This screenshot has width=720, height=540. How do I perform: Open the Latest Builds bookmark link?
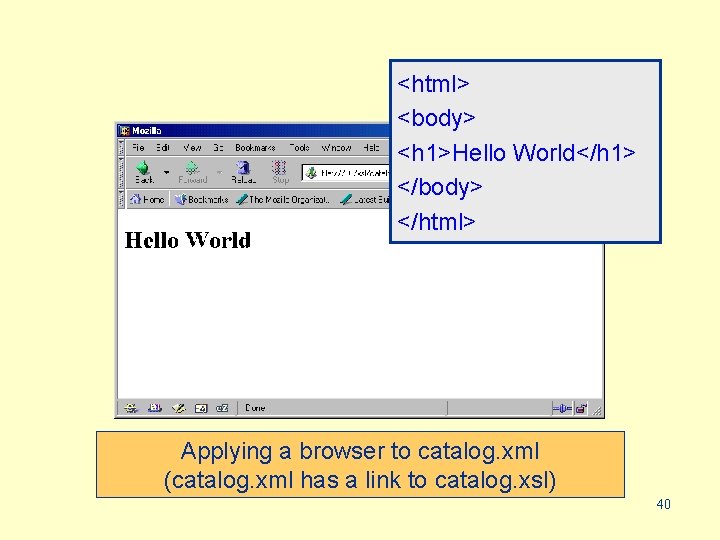pos(365,199)
